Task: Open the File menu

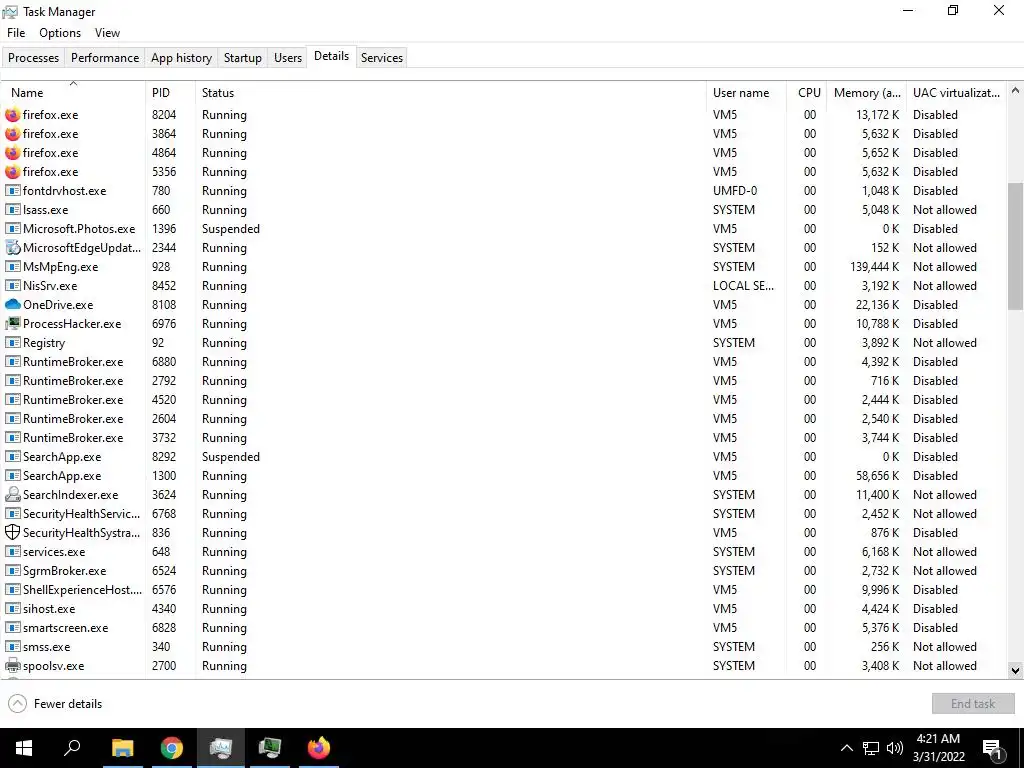Action: tap(16, 33)
